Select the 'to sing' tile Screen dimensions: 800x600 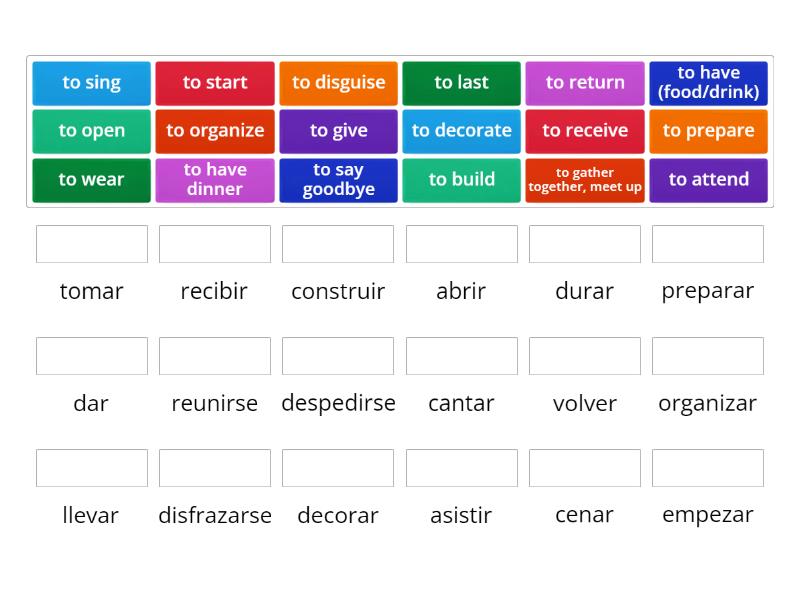tap(91, 83)
